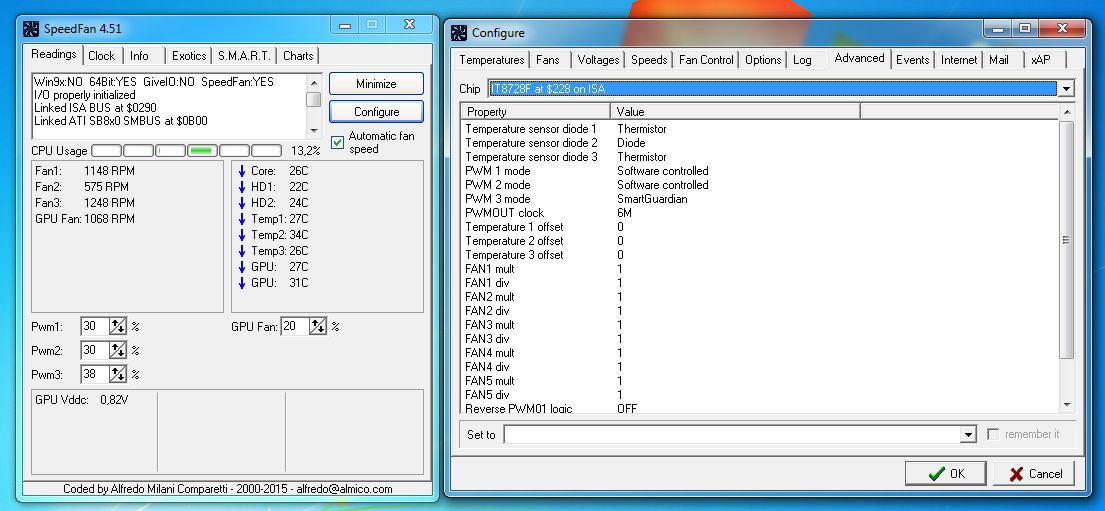Select the Reverse PWM01 logic row

point(760,408)
